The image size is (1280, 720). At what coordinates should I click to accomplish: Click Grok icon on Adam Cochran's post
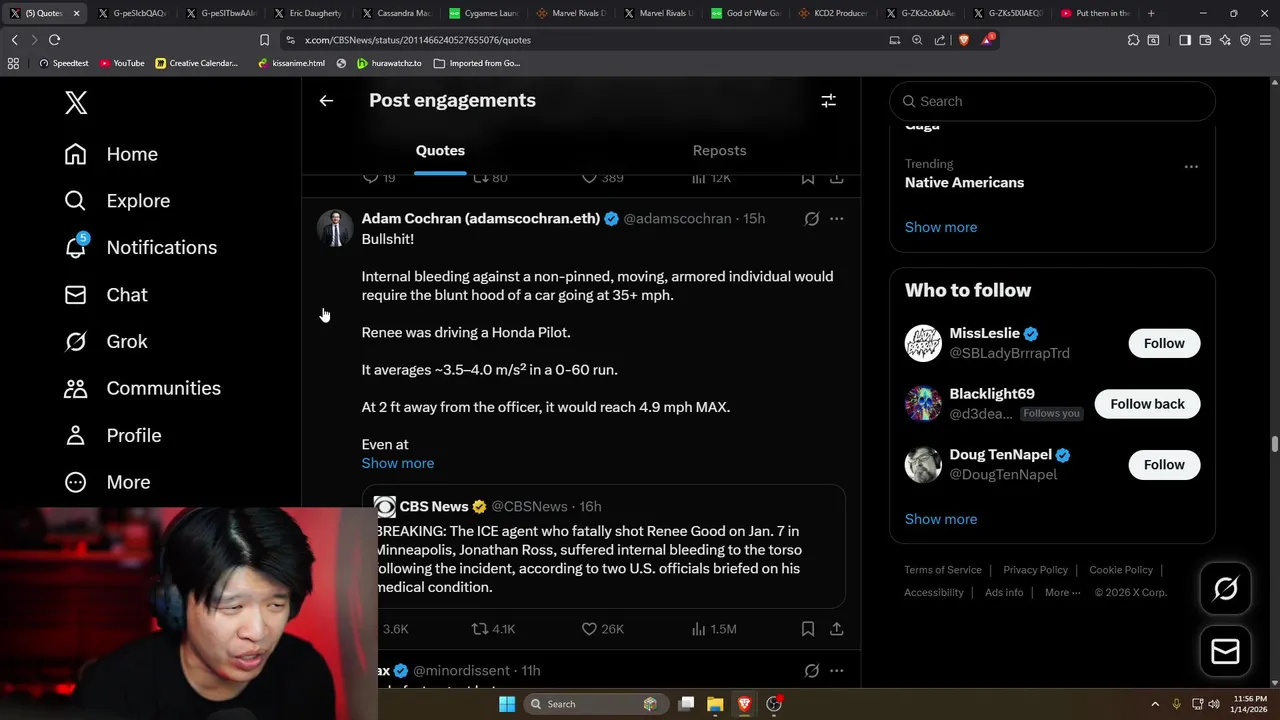click(x=811, y=219)
